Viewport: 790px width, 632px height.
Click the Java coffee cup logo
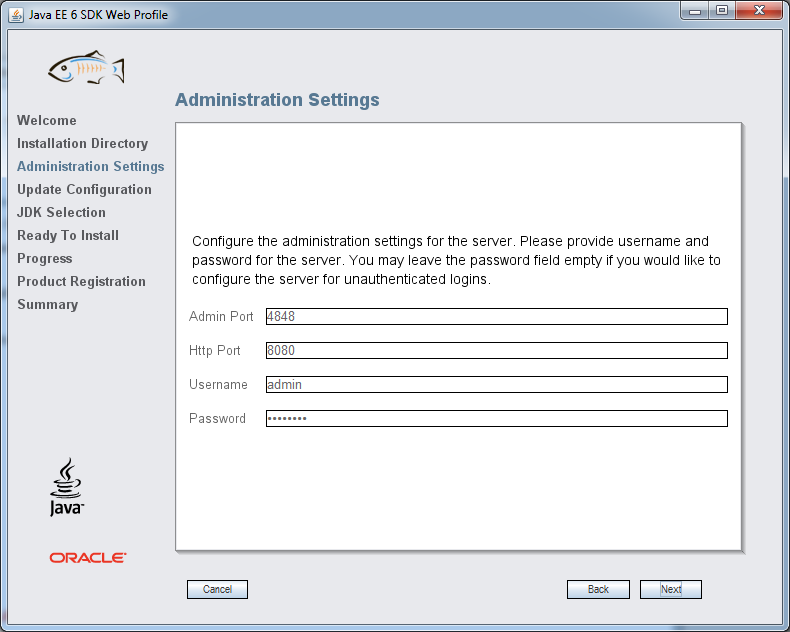tap(67, 487)
